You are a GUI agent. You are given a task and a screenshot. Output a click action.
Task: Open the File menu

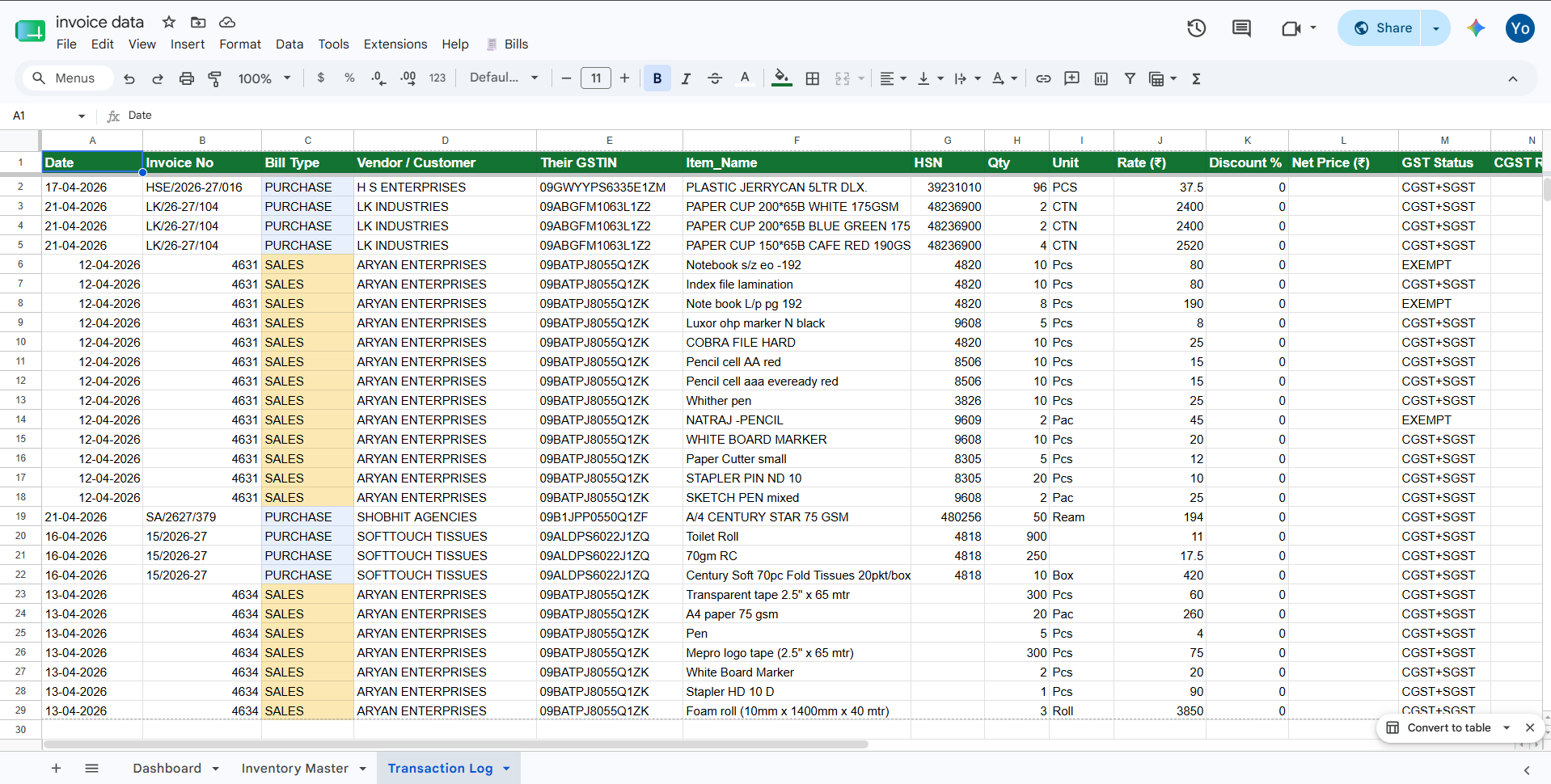(x=66, y=44)
